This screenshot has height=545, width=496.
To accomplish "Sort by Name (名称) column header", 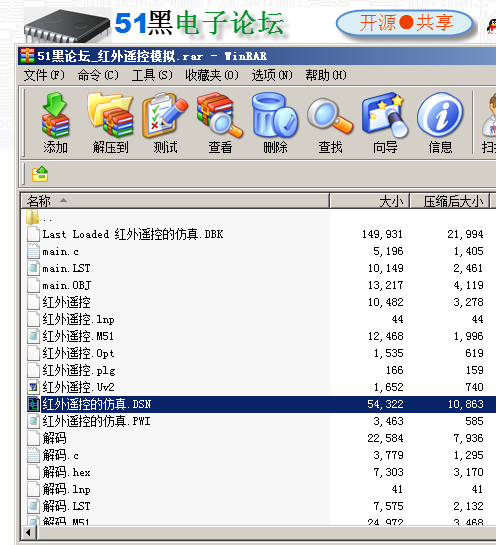I will (175, 201).
